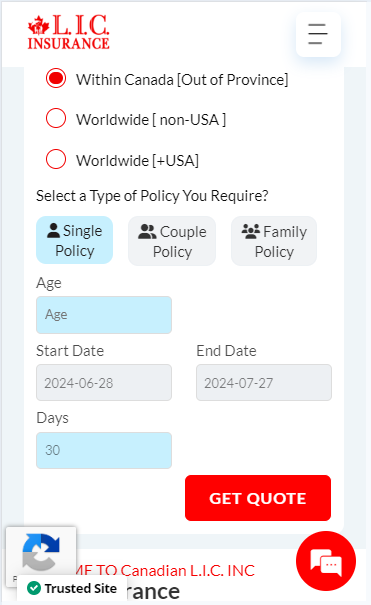Open the Start Date picker field
The image size is (371, 605).
coord(104,382)
